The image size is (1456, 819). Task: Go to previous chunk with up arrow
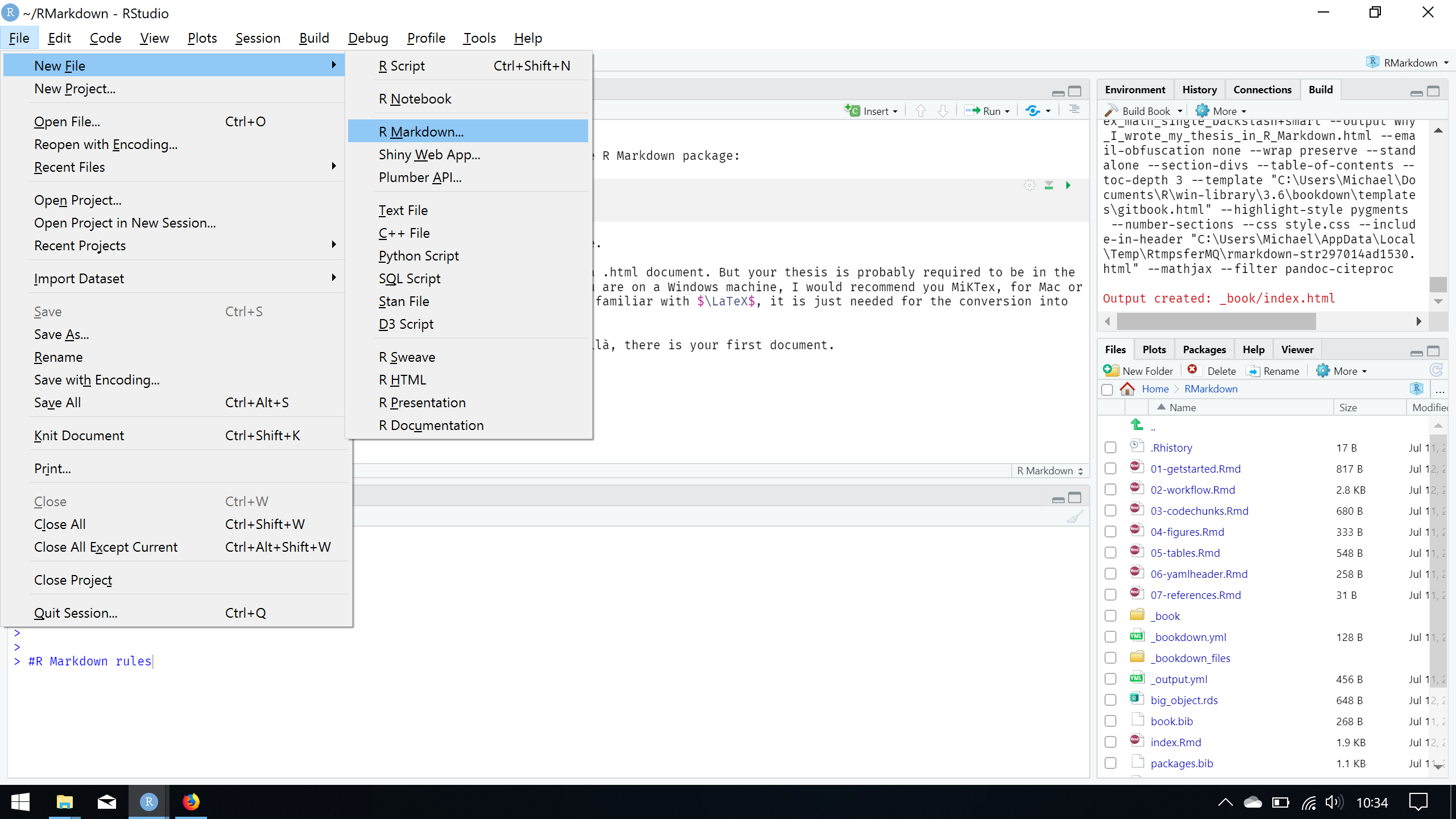click(x=921, y=111)
